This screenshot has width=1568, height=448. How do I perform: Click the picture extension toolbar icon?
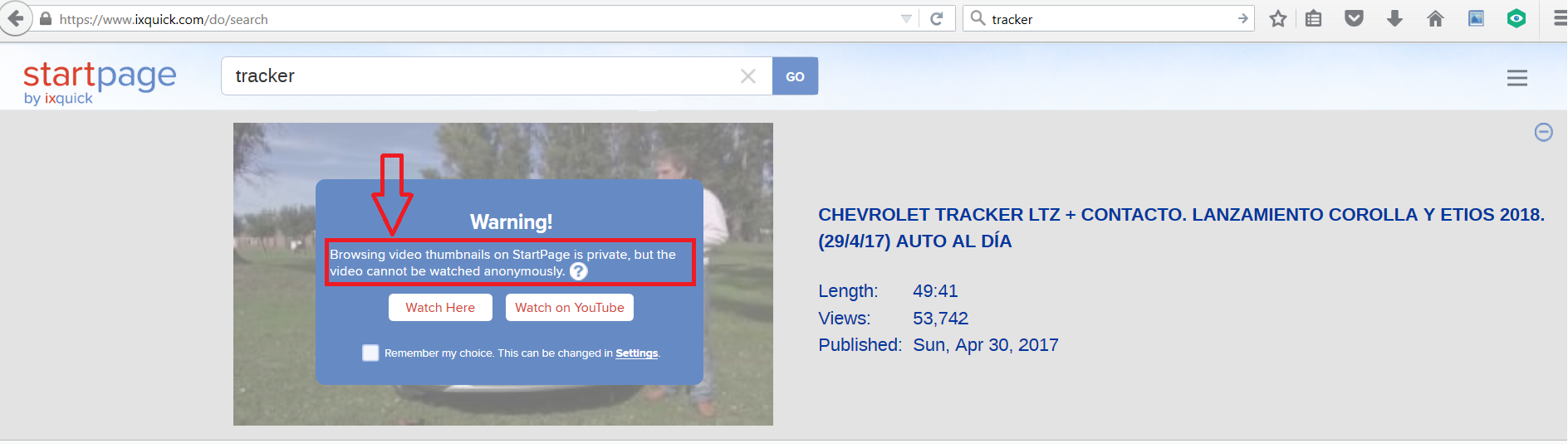coord(1476,18)
